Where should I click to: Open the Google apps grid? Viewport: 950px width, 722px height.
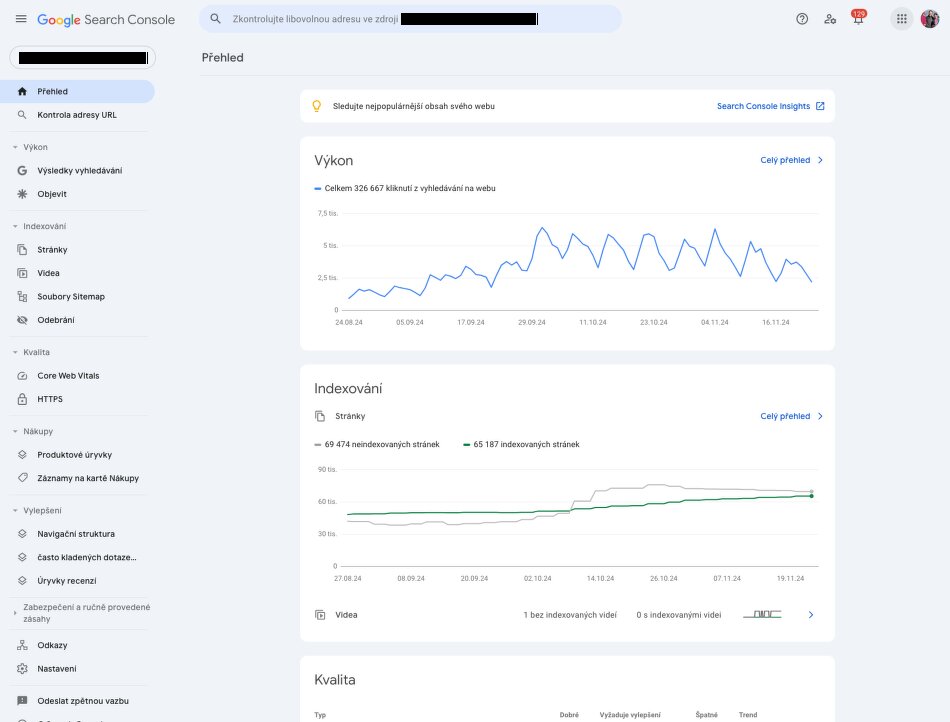click(901, 19)
